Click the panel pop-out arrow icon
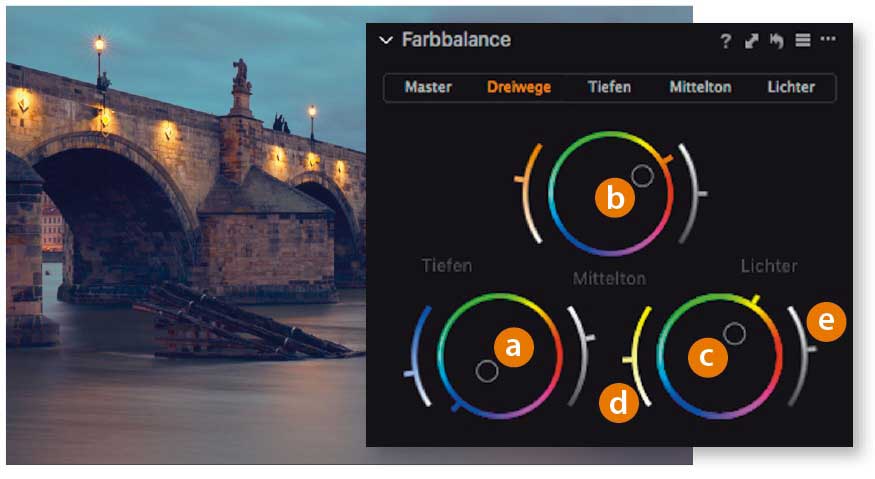 coord(752,41)
